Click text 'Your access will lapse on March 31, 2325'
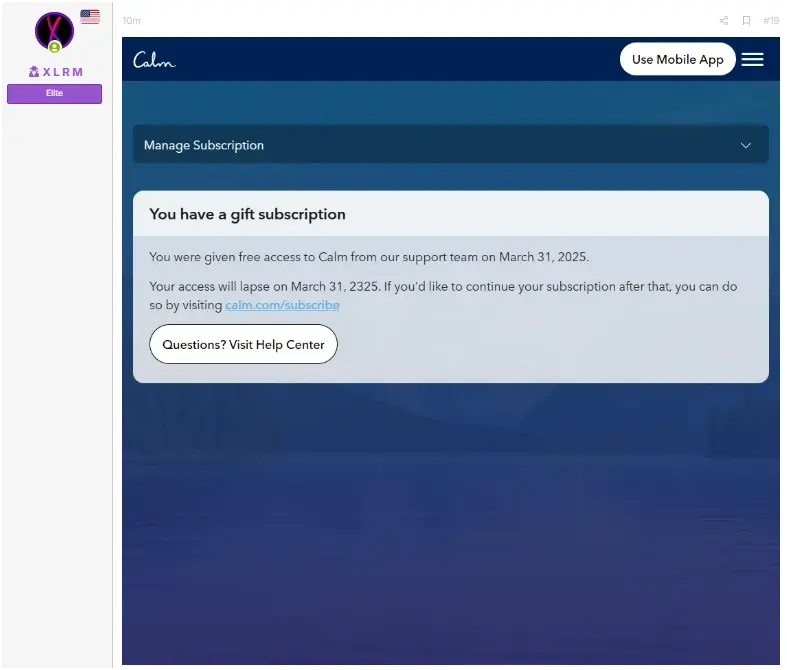The image size is (787, 670). click(x=264, y=287)
